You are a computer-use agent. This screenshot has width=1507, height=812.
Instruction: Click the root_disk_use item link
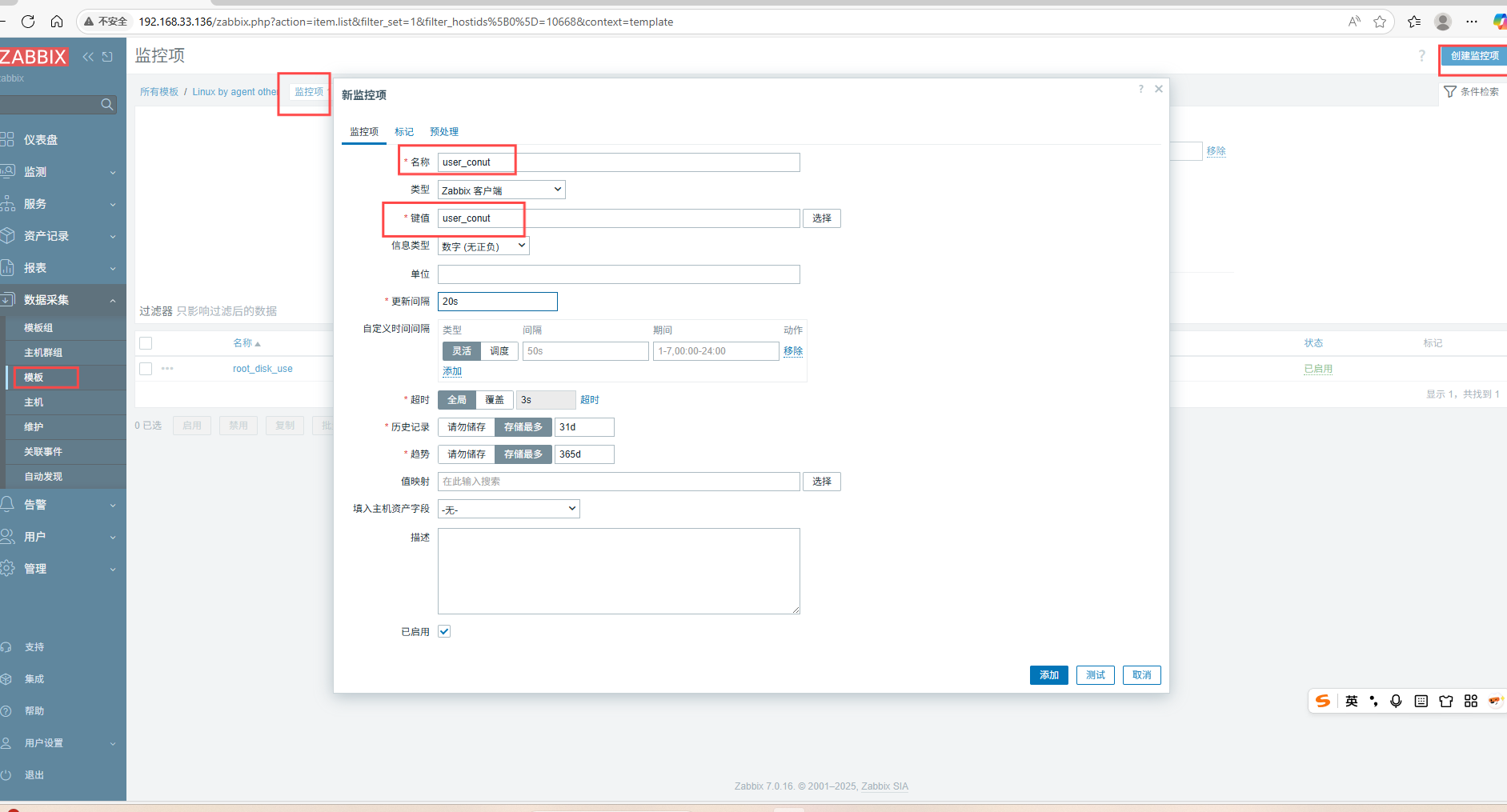(x=263, y=369)
